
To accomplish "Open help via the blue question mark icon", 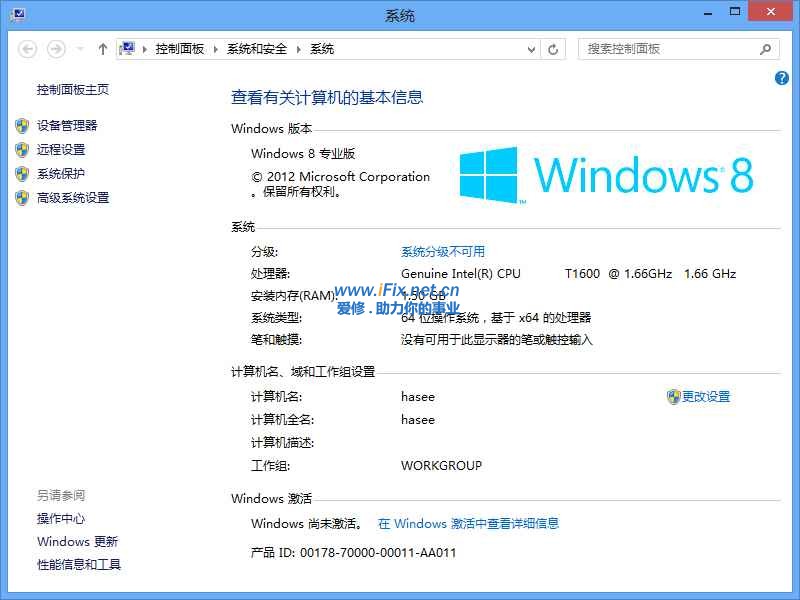I will tap(782, 78).
